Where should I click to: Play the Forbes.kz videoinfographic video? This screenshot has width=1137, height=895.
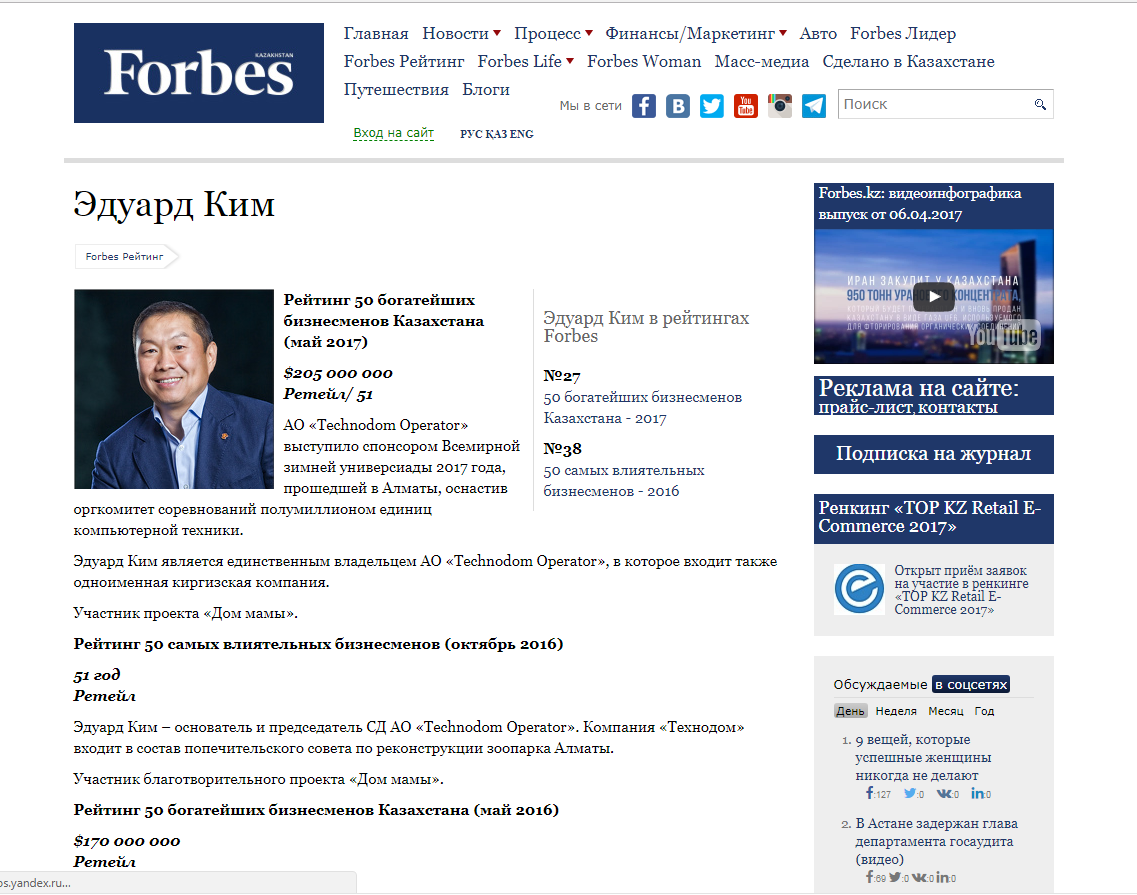coord(933,295)
